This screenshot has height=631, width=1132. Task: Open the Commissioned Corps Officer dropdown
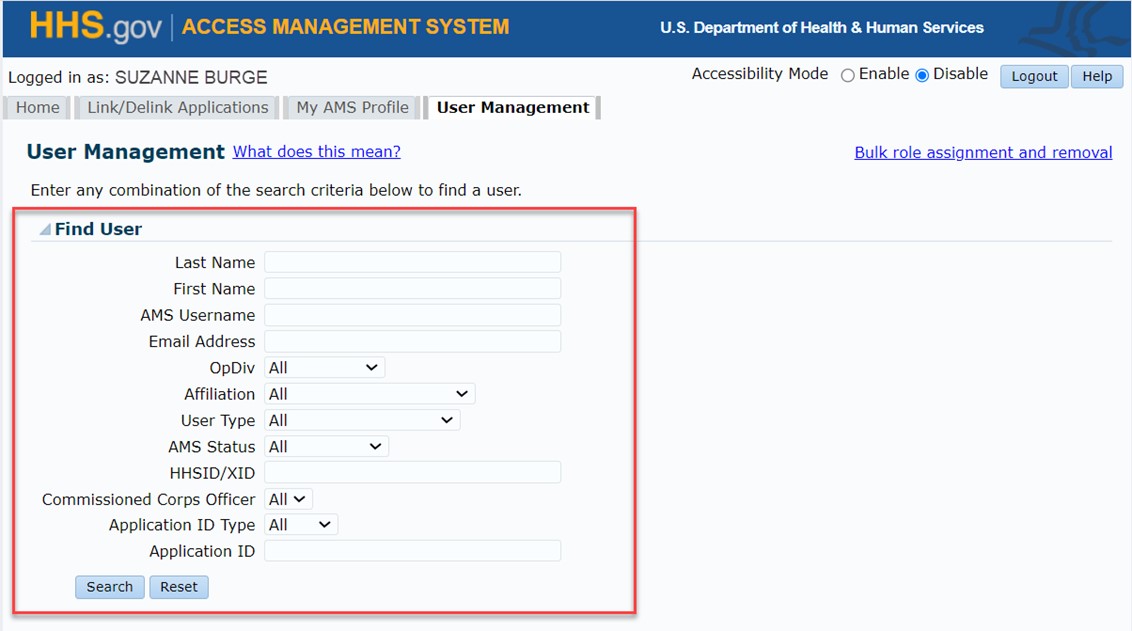(288, 499)
